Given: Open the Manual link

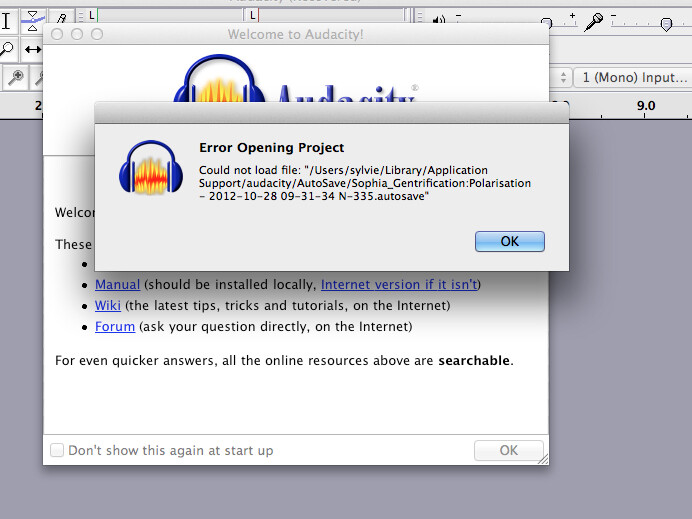Looking at the screenshot, I should click(117, 285).
